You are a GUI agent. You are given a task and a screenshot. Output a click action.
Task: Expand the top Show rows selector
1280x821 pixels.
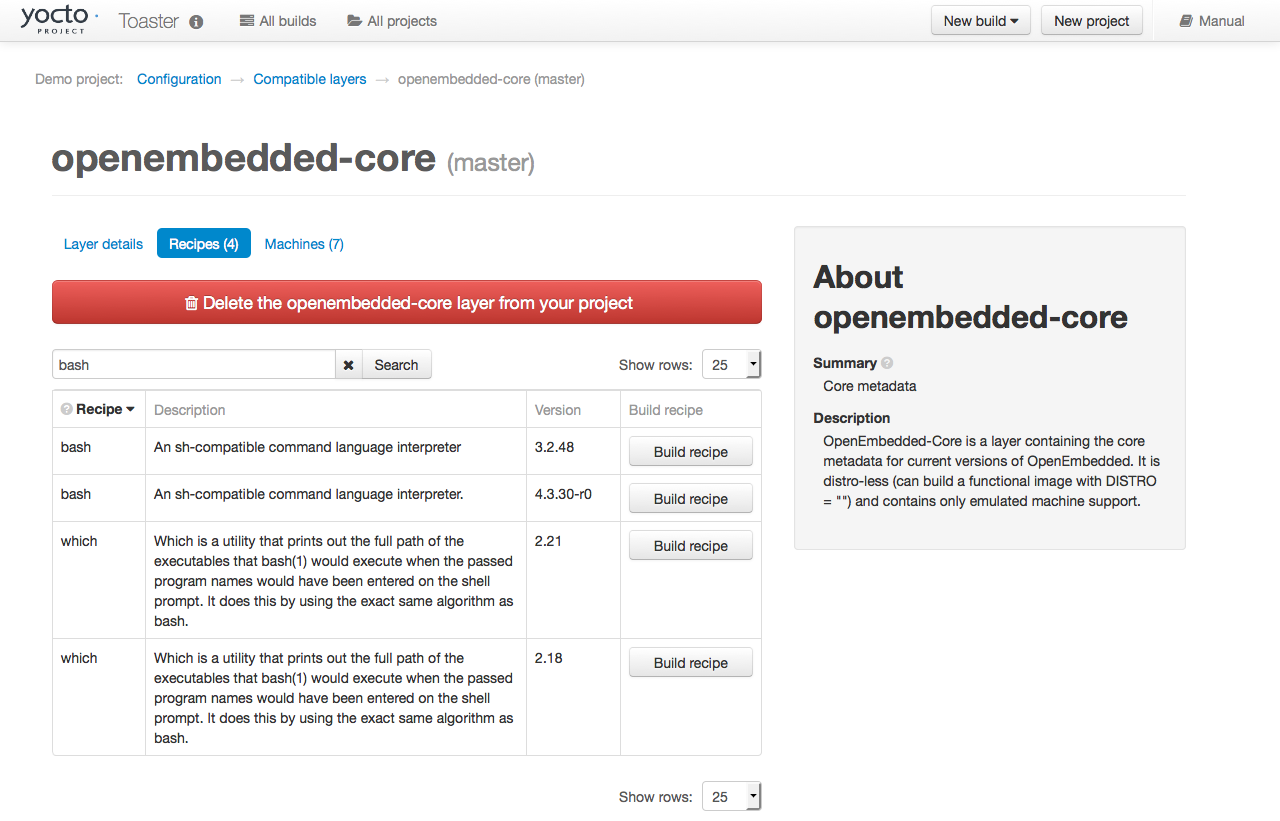point(731,365)
